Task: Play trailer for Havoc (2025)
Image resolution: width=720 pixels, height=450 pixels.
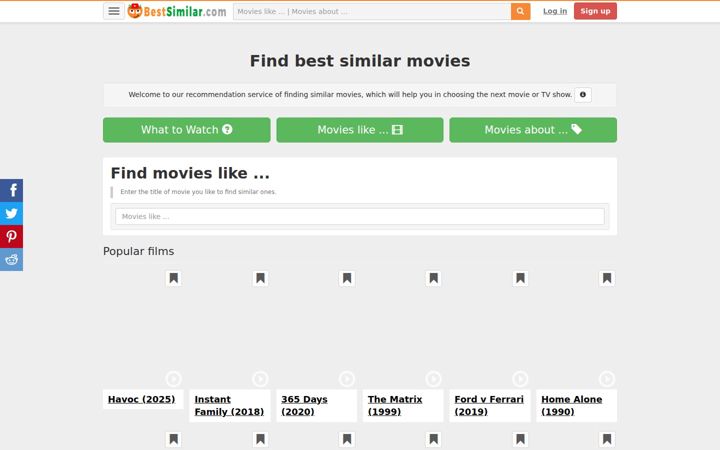Action: [x=174, y=379]
